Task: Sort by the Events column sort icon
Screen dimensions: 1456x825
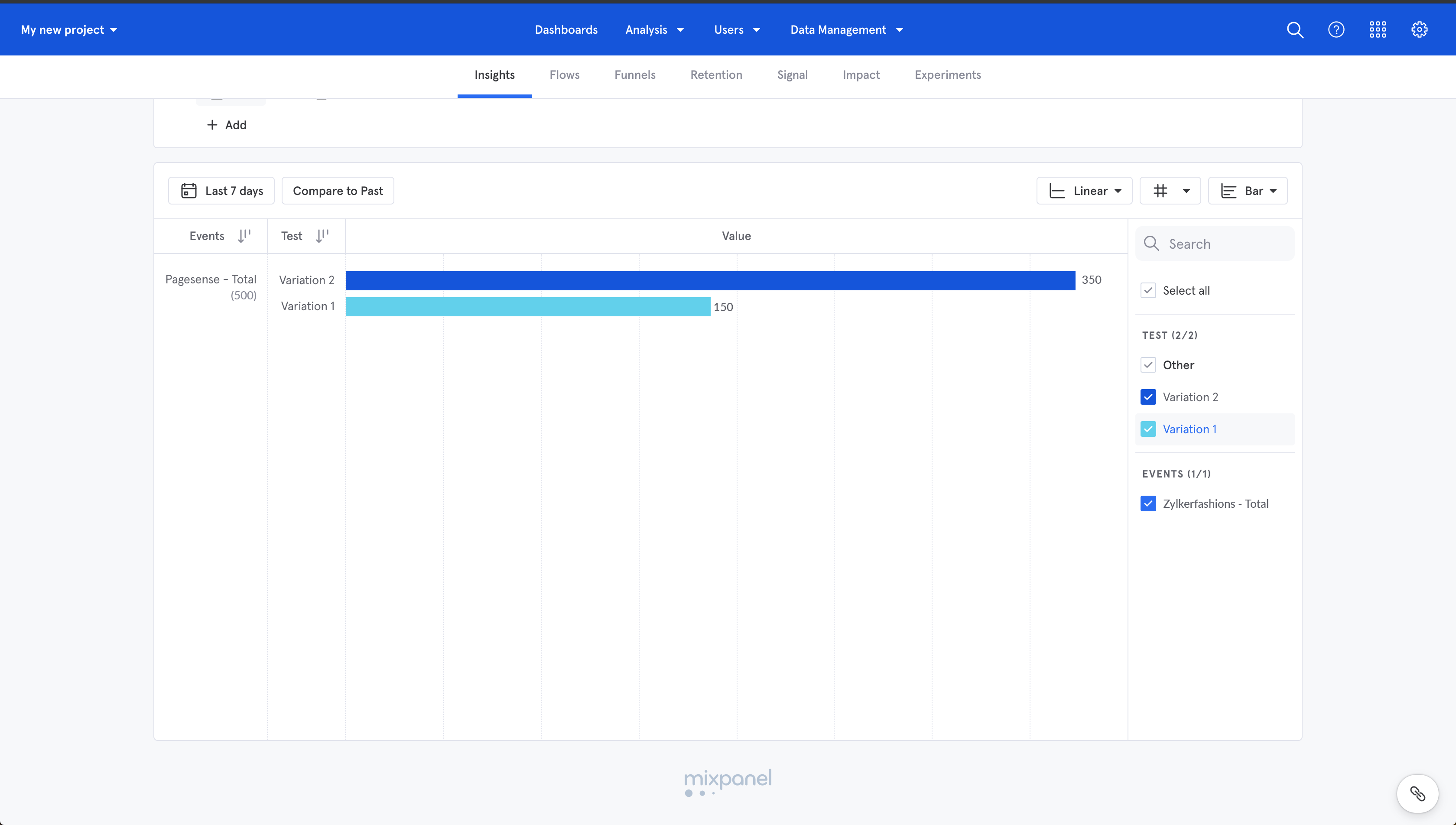Action: coord(244,236)
